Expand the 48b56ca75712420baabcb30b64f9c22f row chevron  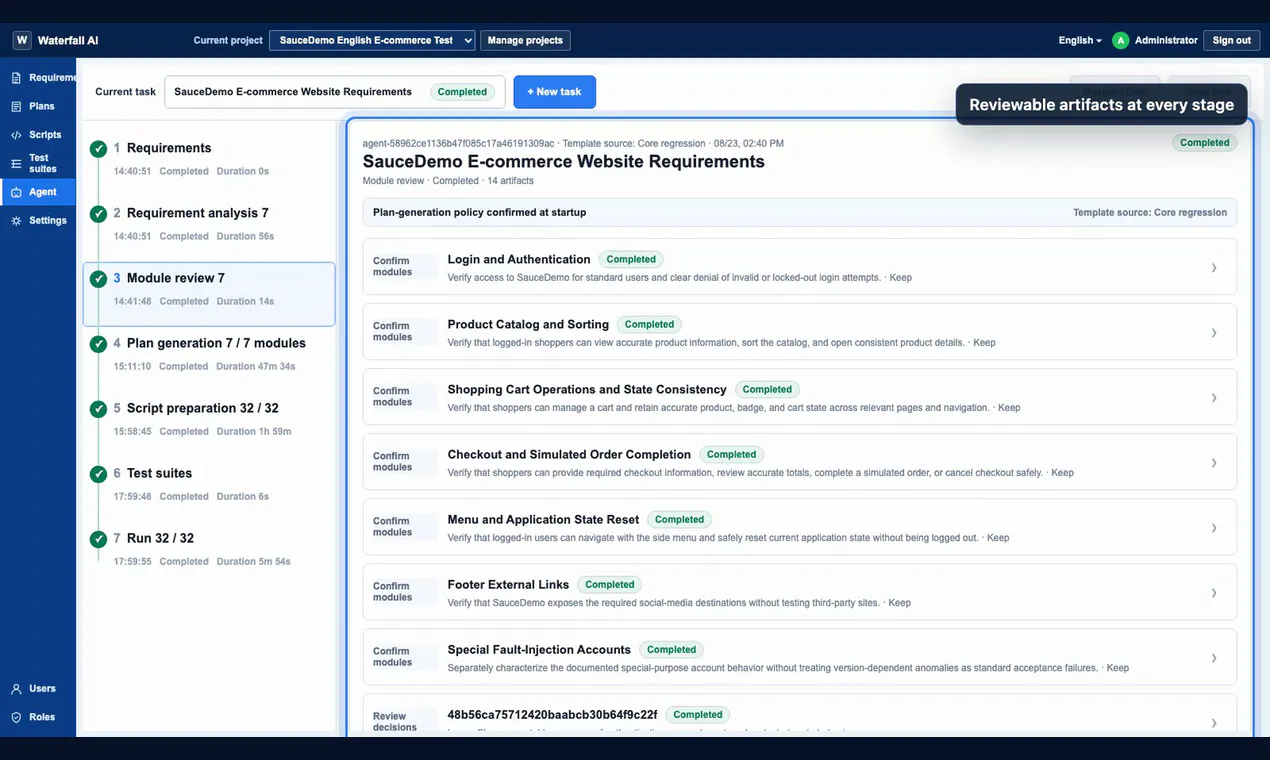[x=1214, y=723]
